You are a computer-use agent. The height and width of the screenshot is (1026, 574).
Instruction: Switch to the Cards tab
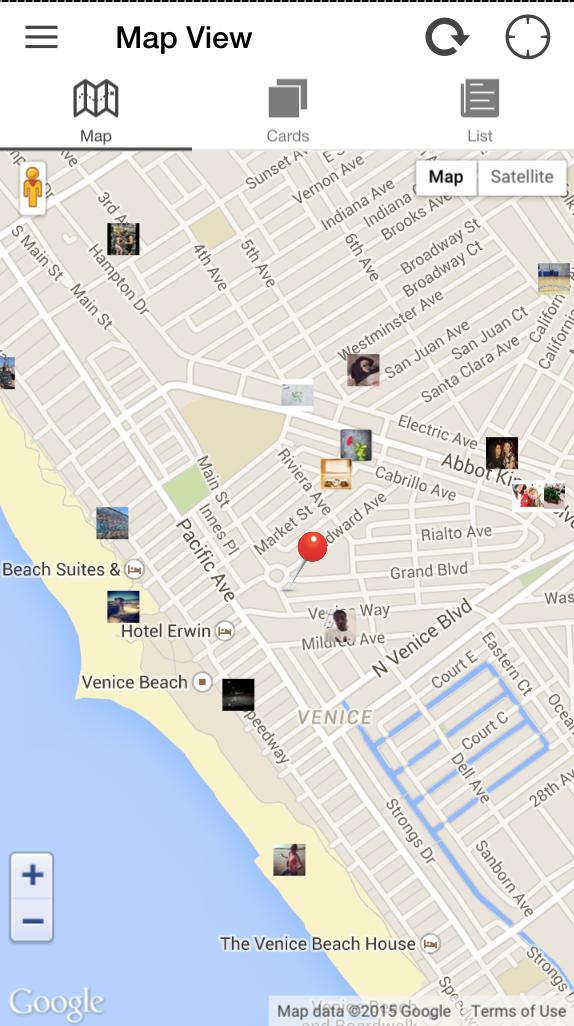pos(287,111)
